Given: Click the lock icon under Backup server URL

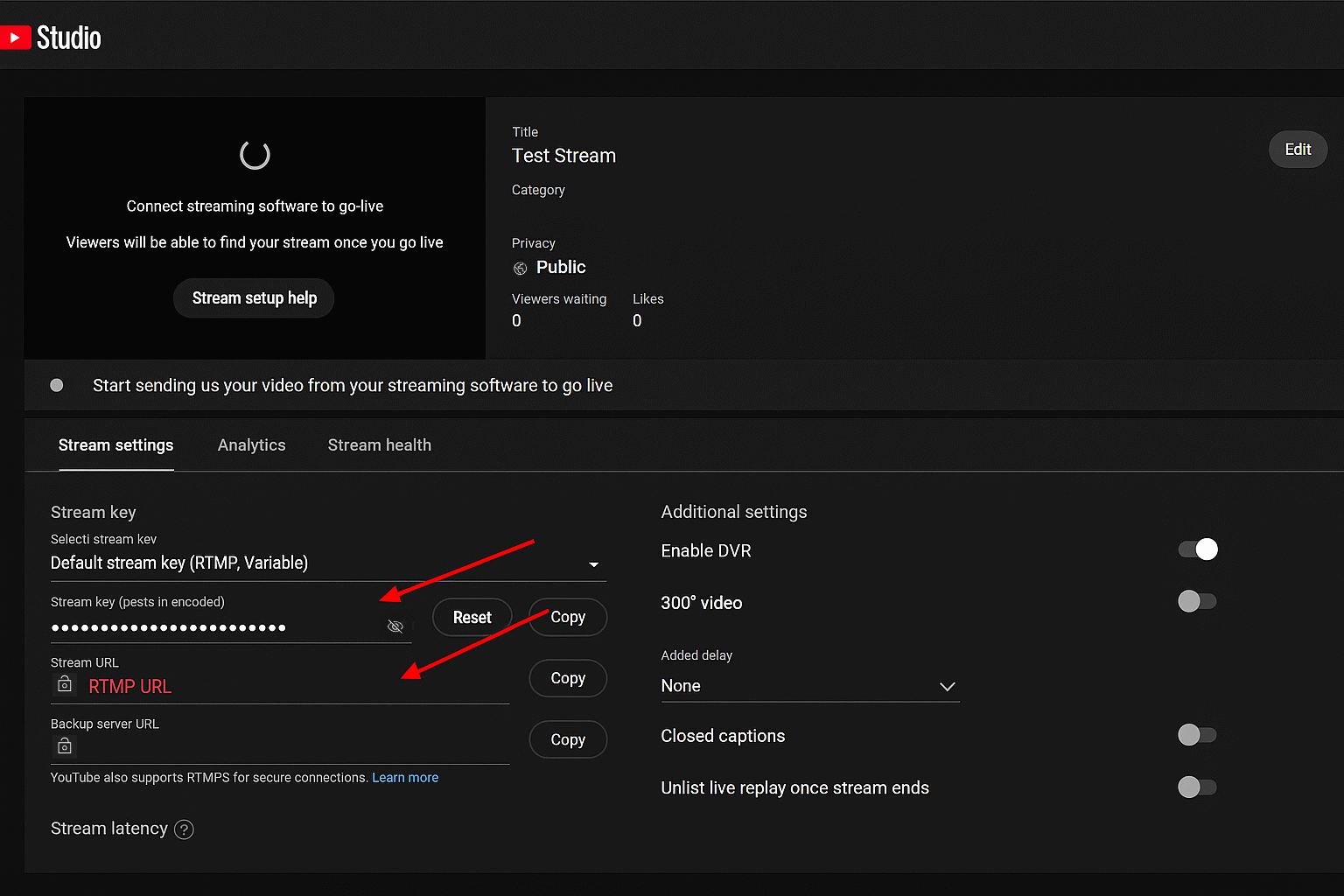Looking at the screenshot, I should [65, 745].
